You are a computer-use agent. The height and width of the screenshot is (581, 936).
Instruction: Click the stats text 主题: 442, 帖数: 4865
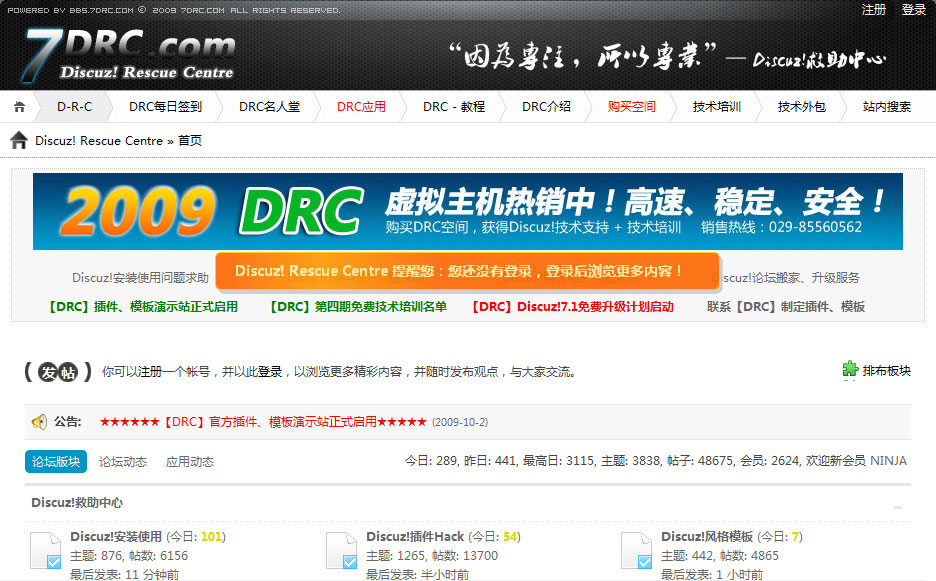719,556
